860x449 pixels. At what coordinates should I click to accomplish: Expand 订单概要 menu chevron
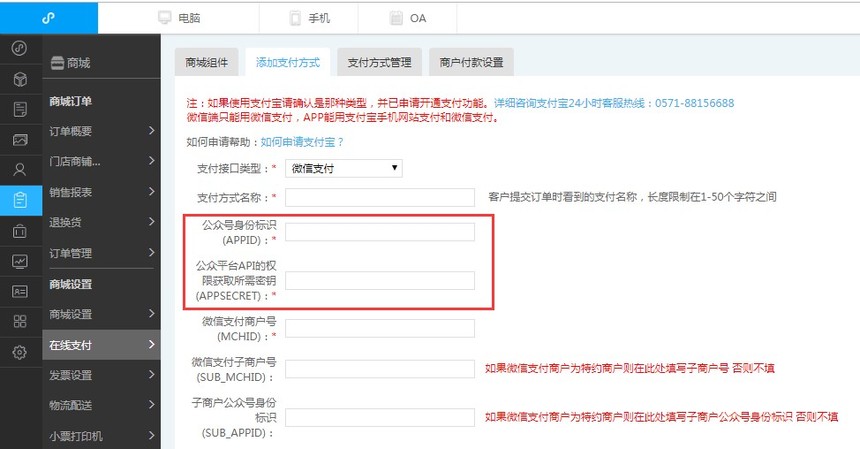(152, 130)
